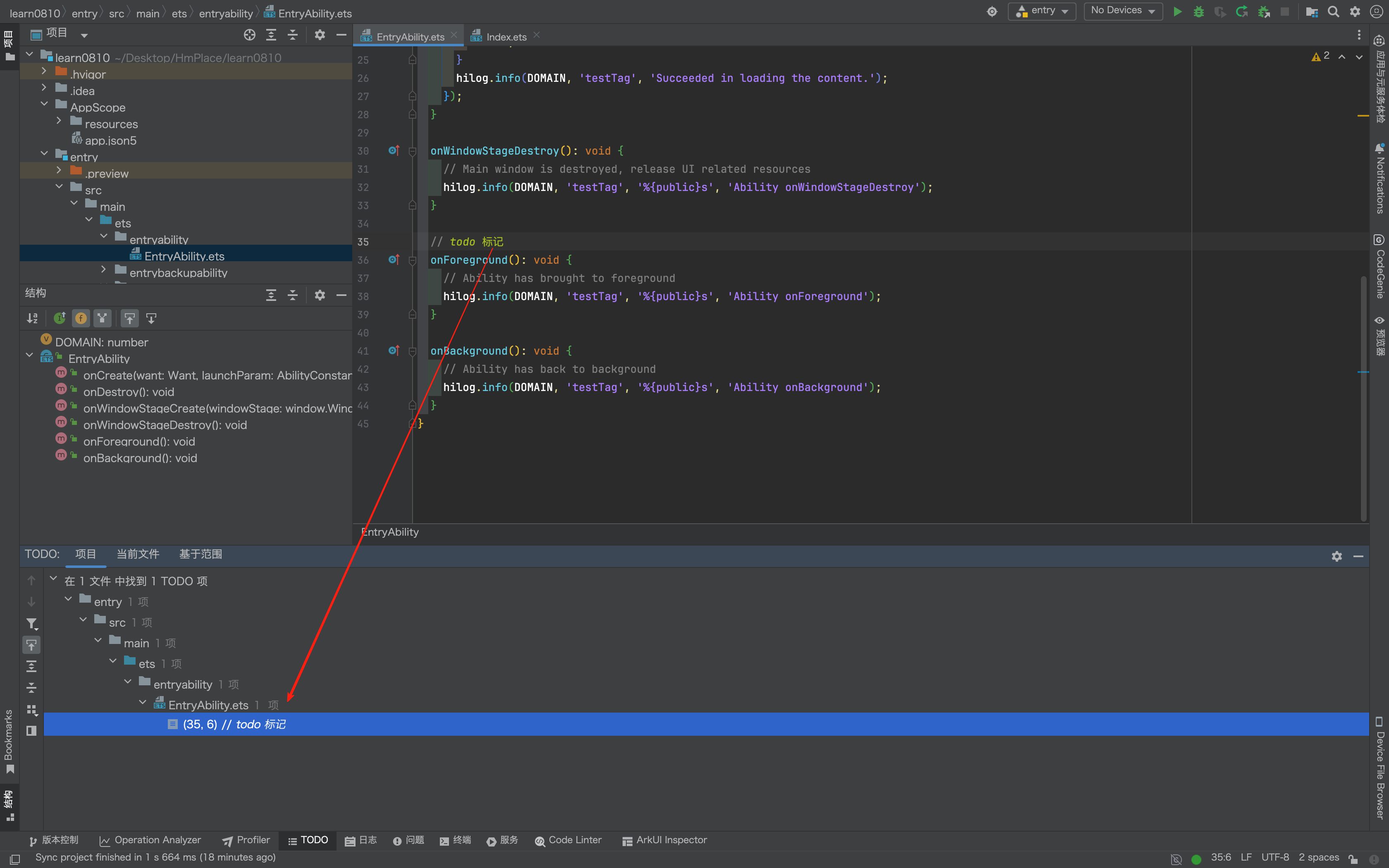Collapse all in the project panel toolbar
The height and width of the screenshot is (868, 1389).
292,35
